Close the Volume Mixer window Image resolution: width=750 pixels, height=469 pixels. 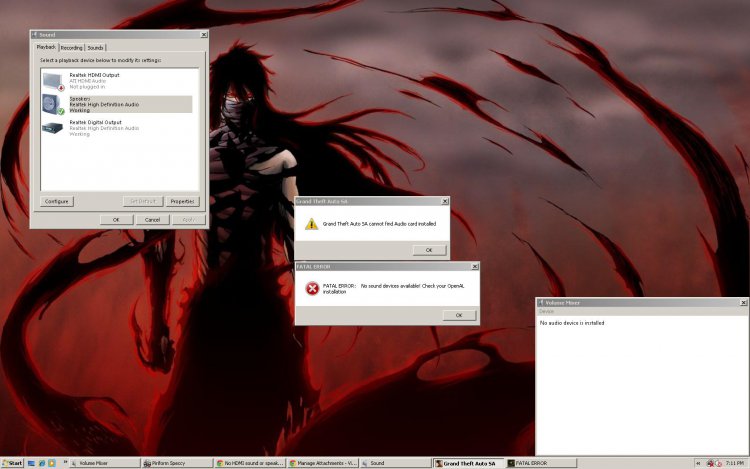pyautogui.click(x=744, y=303)
